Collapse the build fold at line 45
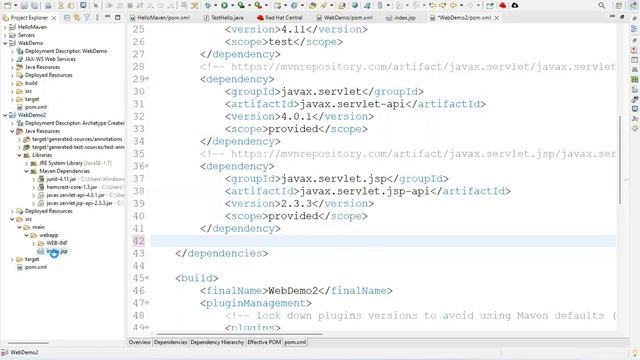The width and height of the screenshot is (640, 360). coord(147,278)
